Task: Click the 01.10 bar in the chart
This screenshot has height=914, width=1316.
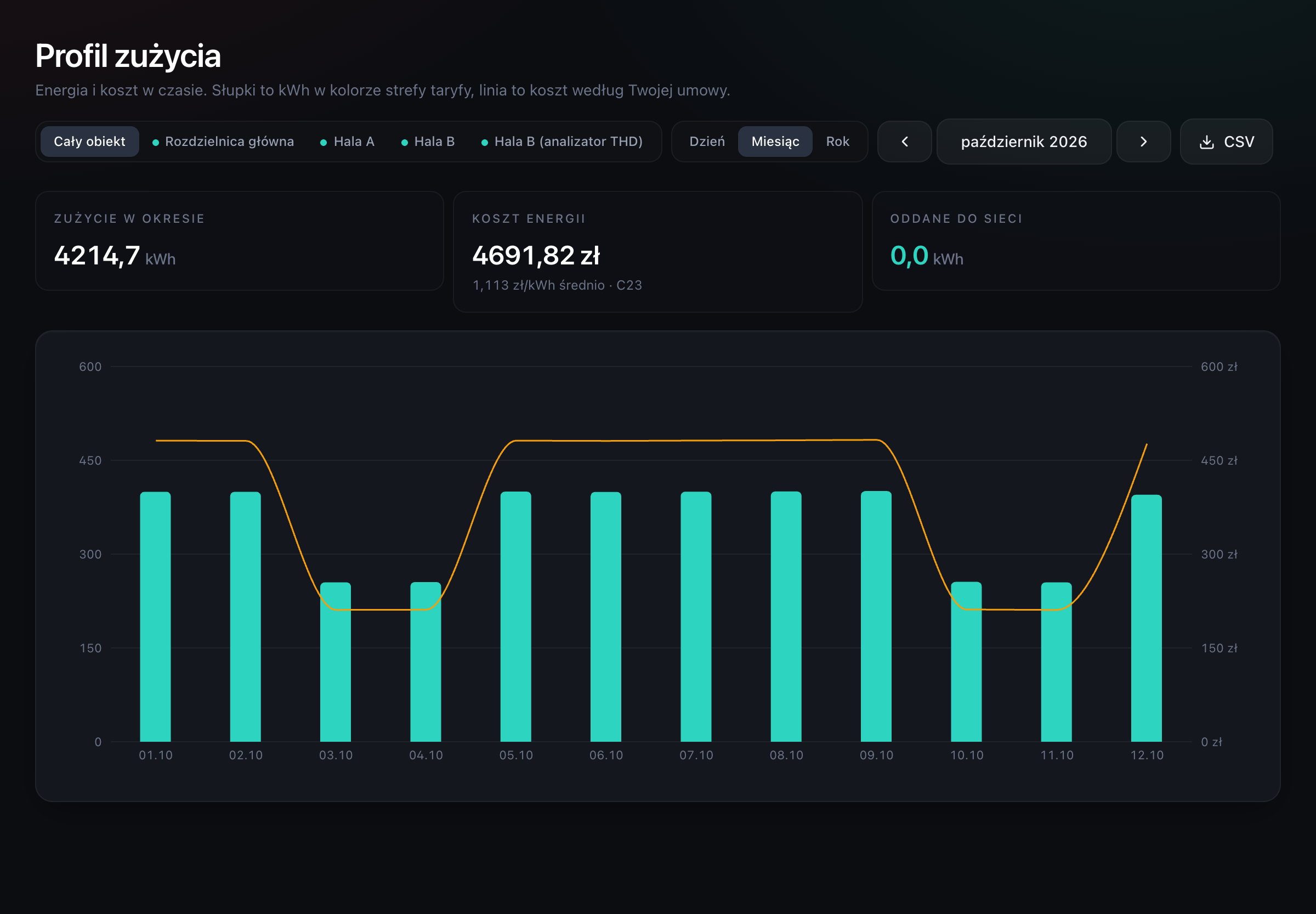Action: click(156, 617)
